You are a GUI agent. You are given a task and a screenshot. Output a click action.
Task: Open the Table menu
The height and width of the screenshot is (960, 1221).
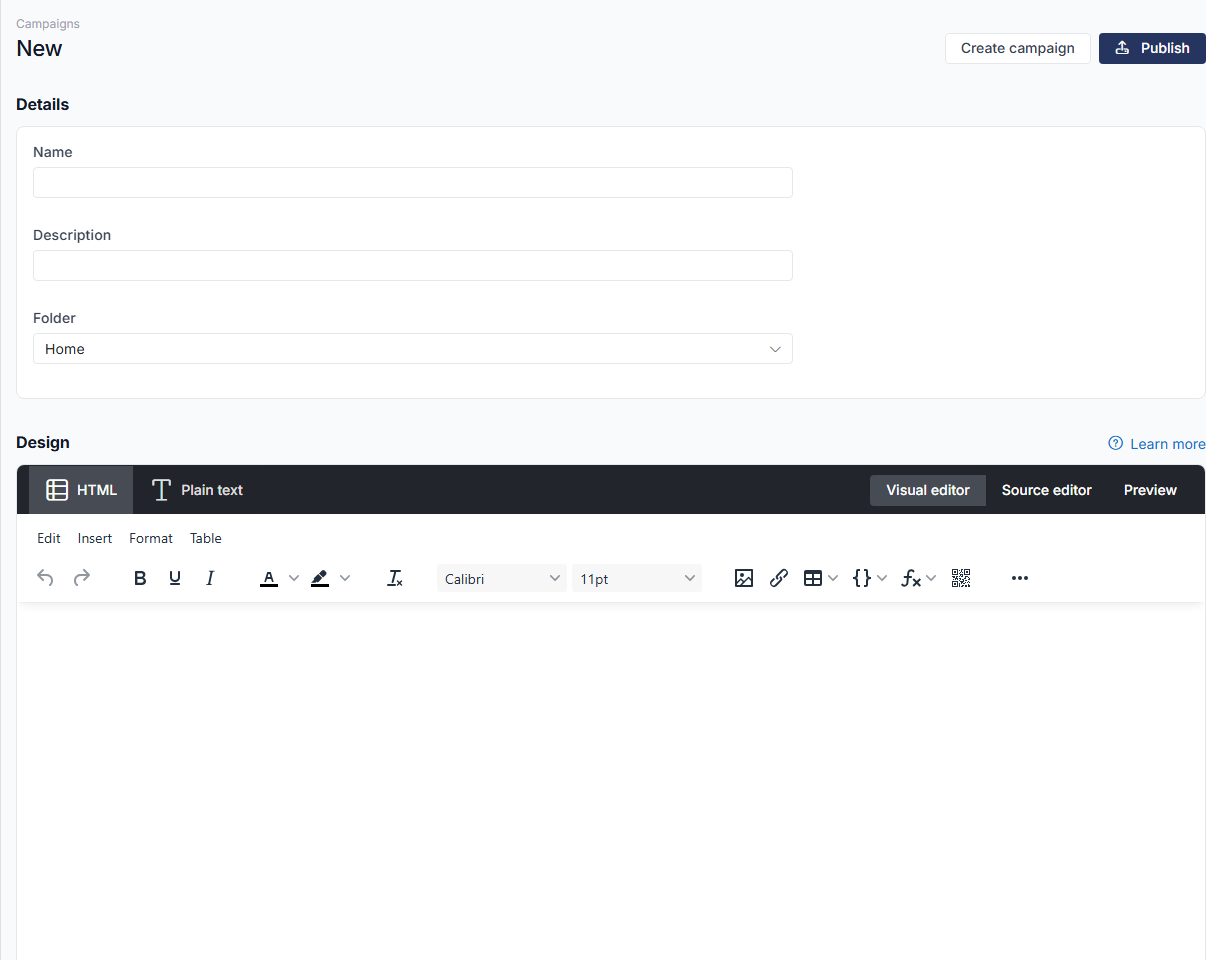206,538
